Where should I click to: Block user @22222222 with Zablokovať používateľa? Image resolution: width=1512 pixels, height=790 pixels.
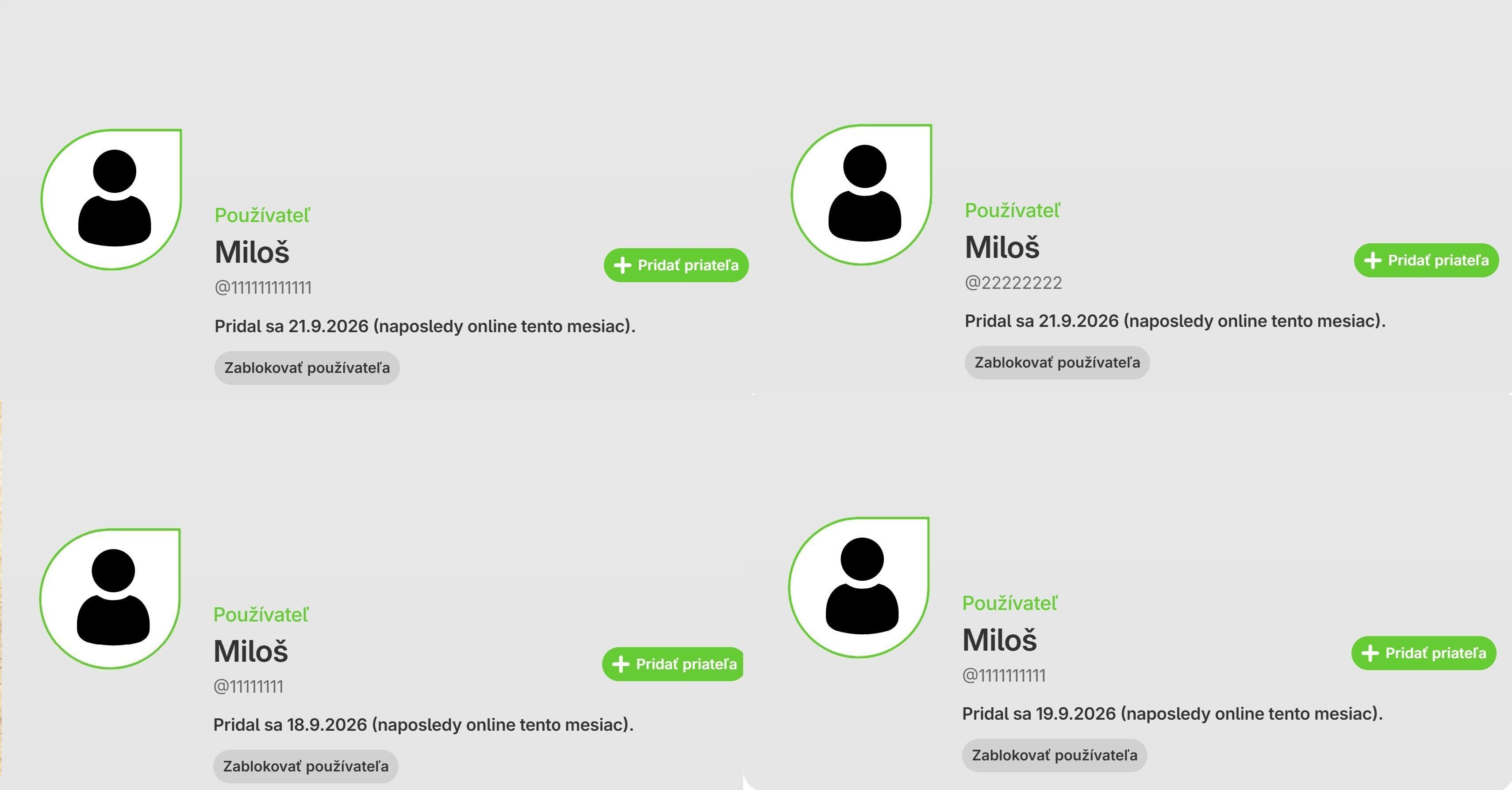pyautogui.click(x=1057, y=363)
